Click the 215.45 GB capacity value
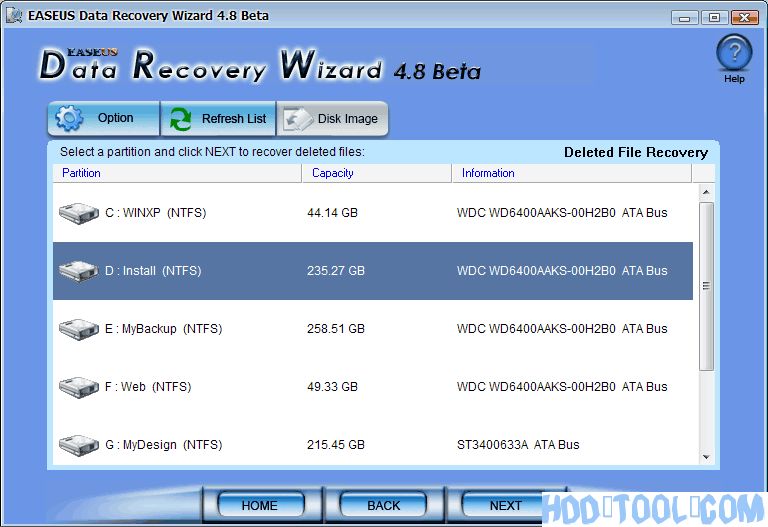Image resolution: width=768 pixels, height=527 pixels. 336,445
